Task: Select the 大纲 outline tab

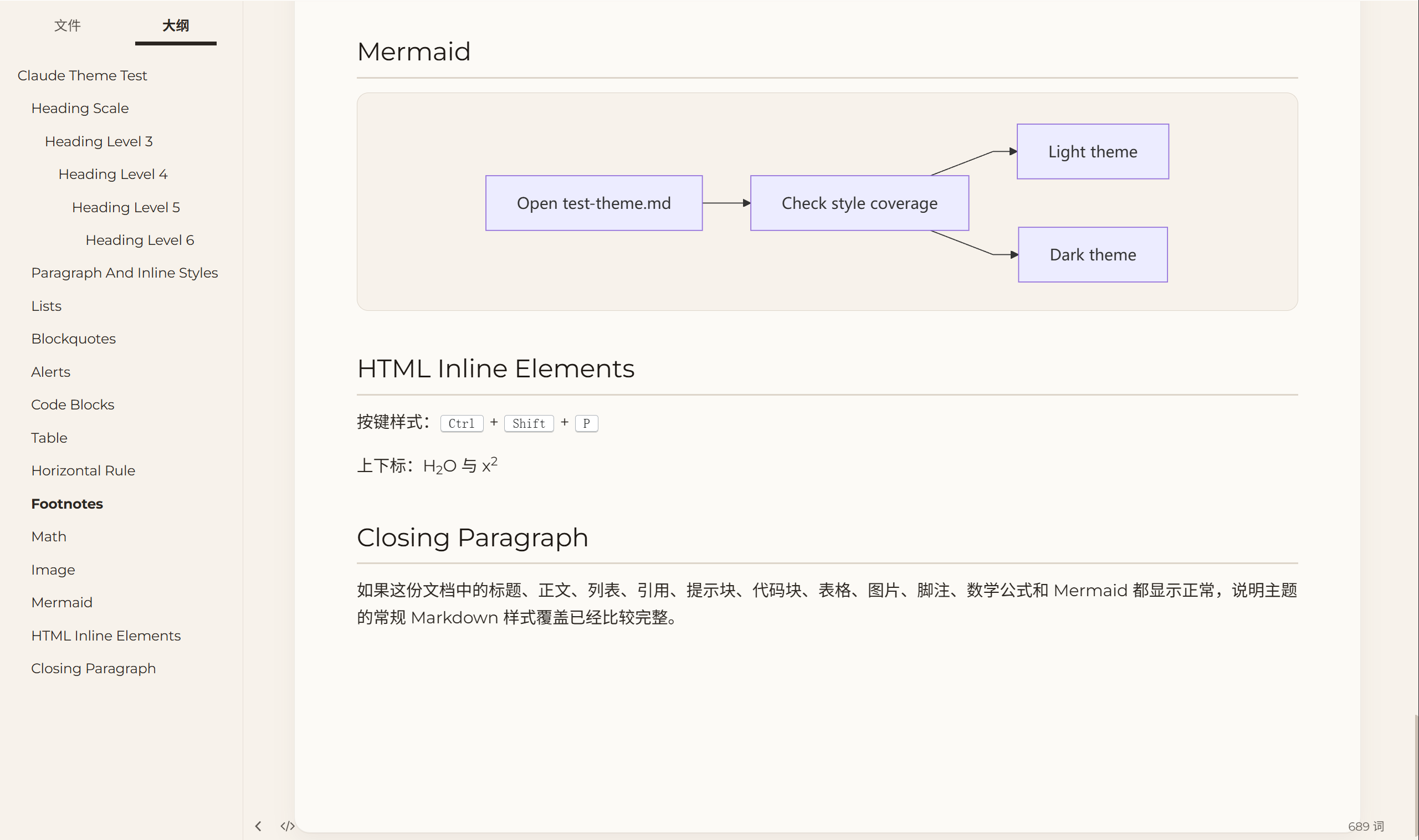Action: pos(176,25)
